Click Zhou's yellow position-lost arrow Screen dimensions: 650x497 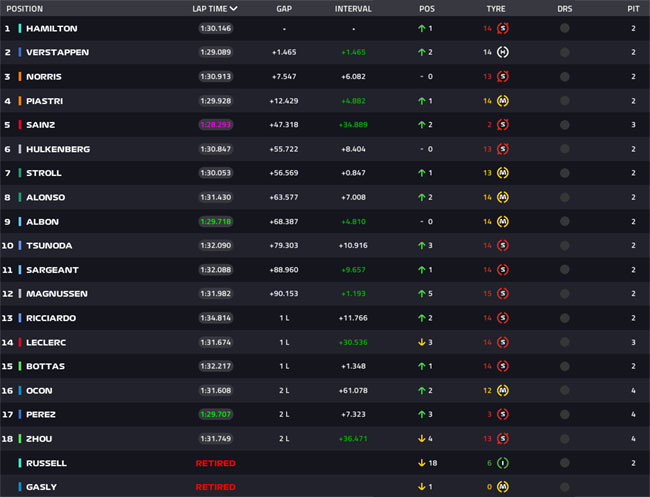coord(422,439)
